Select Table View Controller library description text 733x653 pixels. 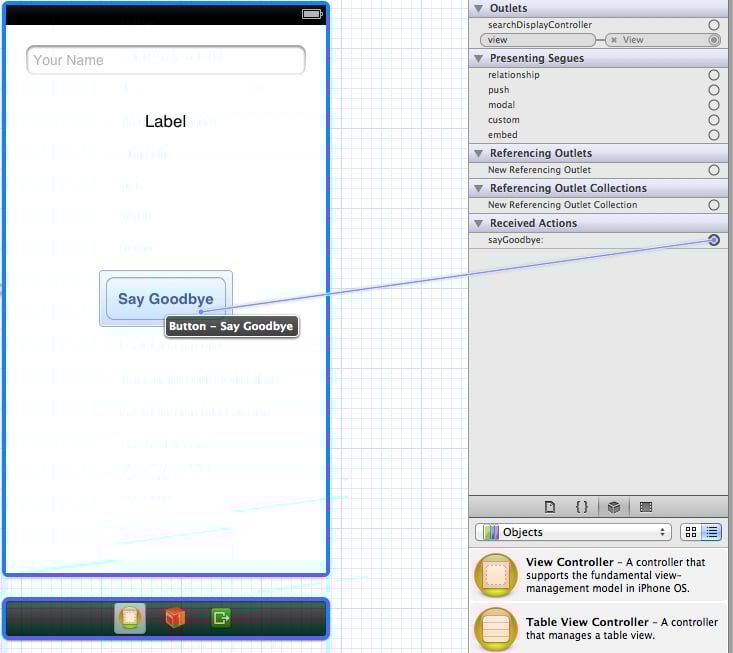pyautogui.click(x=622, y=629)
